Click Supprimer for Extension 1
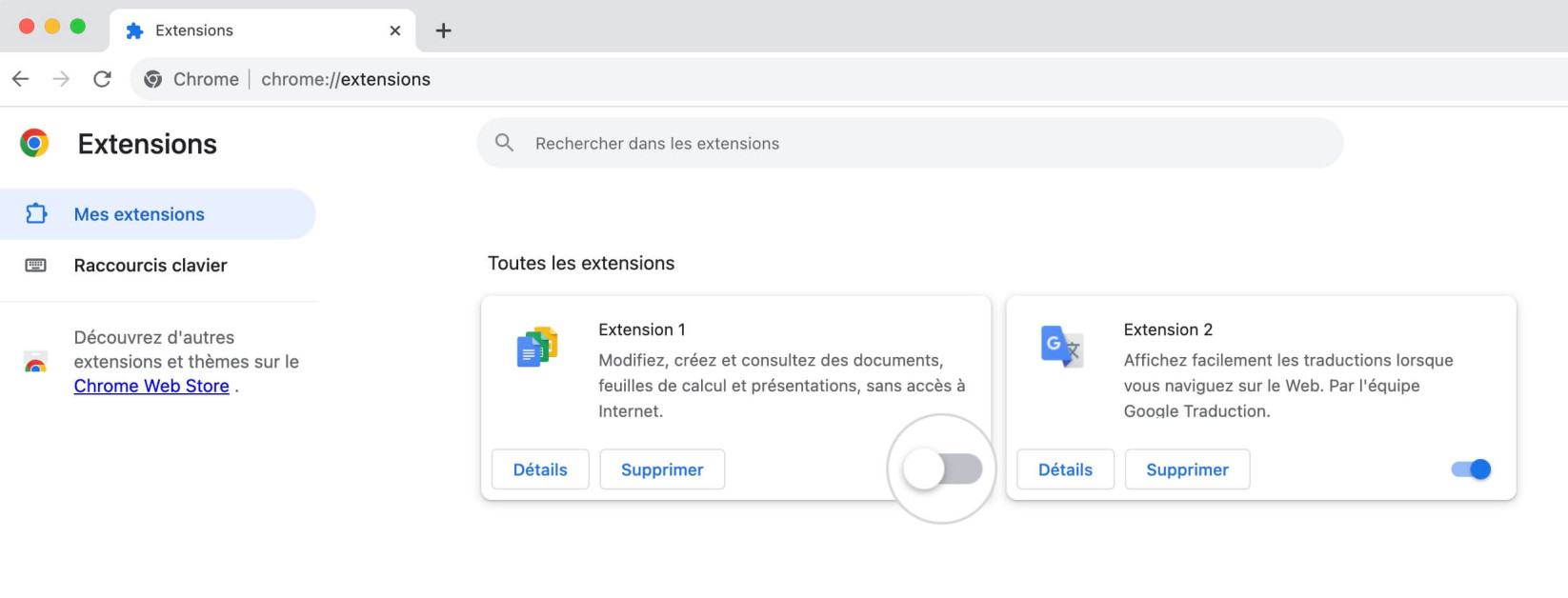The width and height of the screenshot is (1568, 598). tap(662, 469)
